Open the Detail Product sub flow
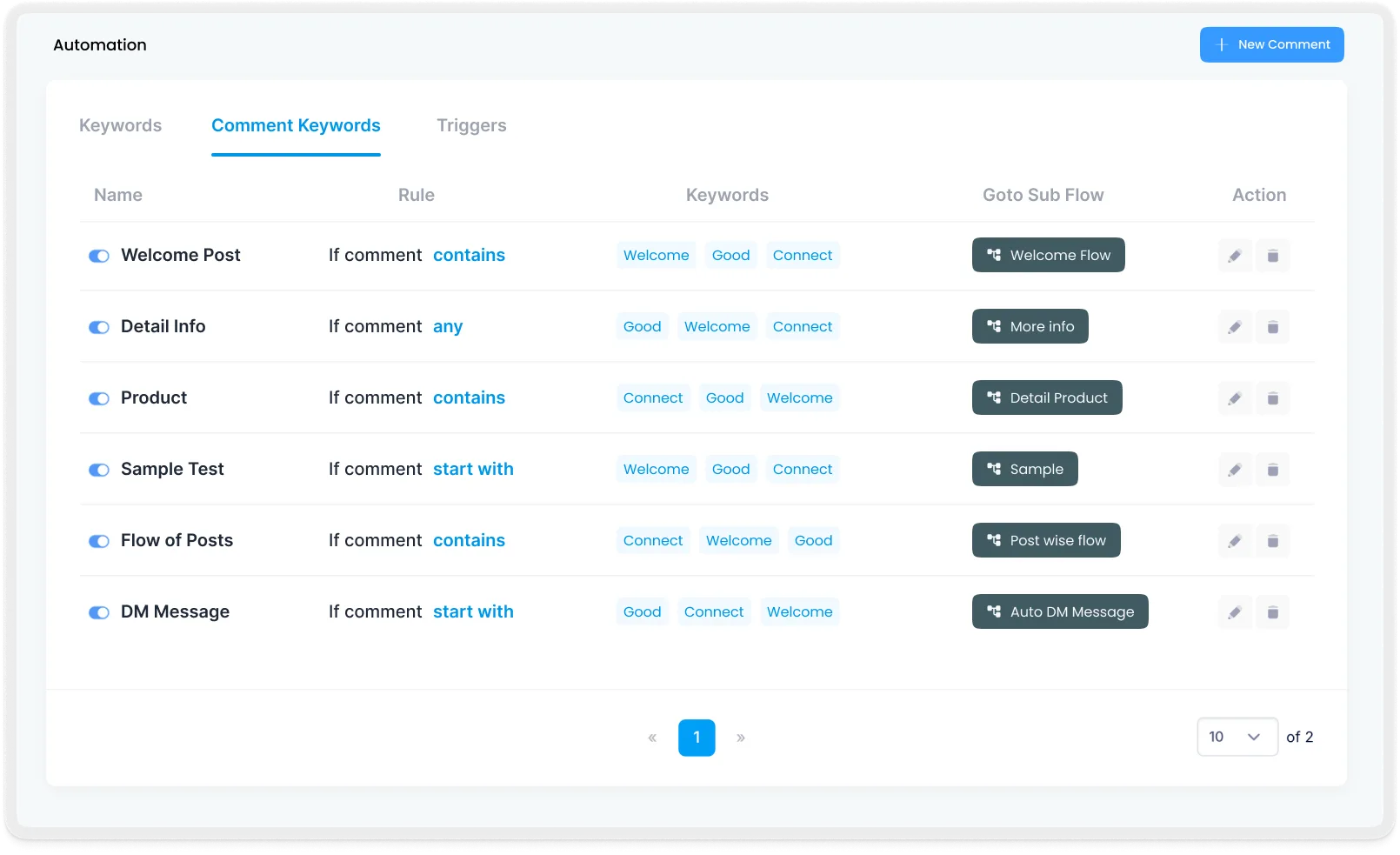1400x855 pixels. (1046, 397)
